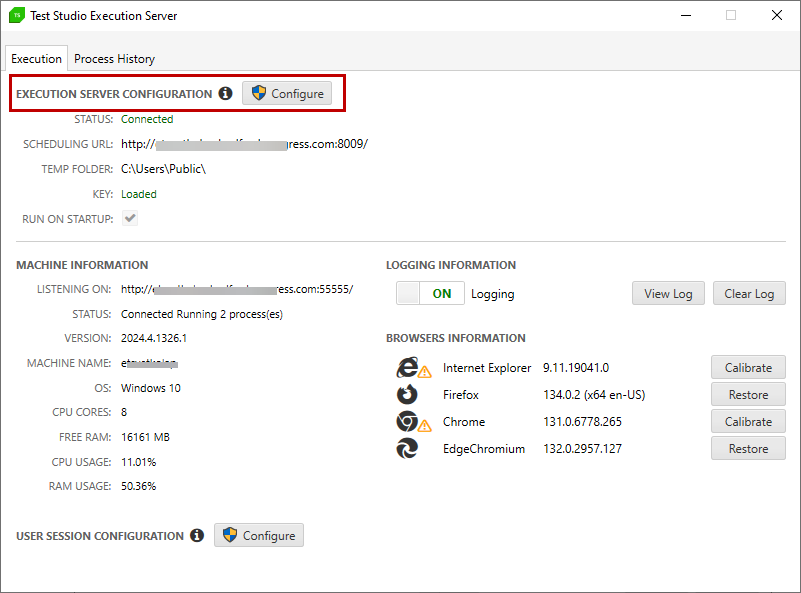801x593 pixels.
Task: Switch to the Process History tab
Action: coord(114,59)
